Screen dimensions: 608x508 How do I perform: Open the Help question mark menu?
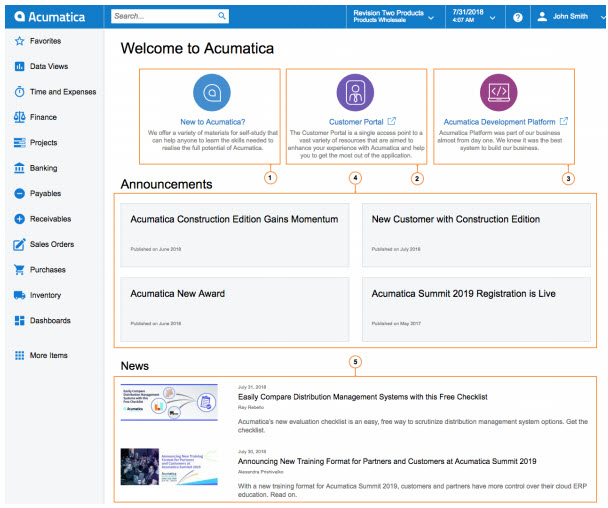click(517, 17)
